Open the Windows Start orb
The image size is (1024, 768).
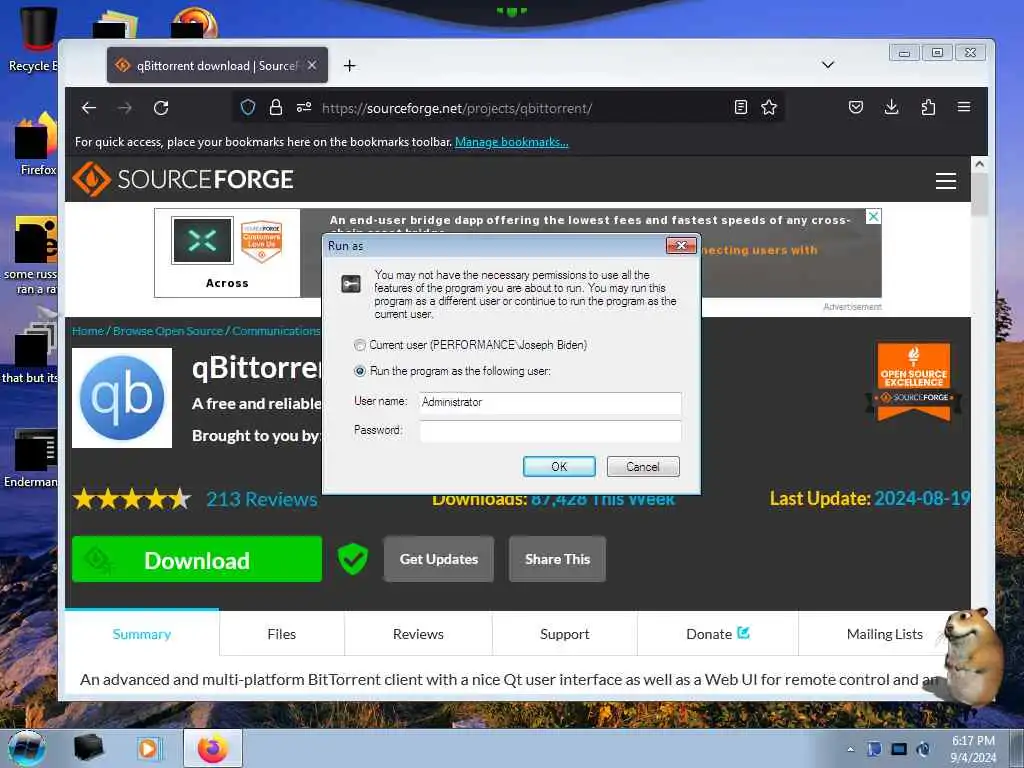[27, 748]
